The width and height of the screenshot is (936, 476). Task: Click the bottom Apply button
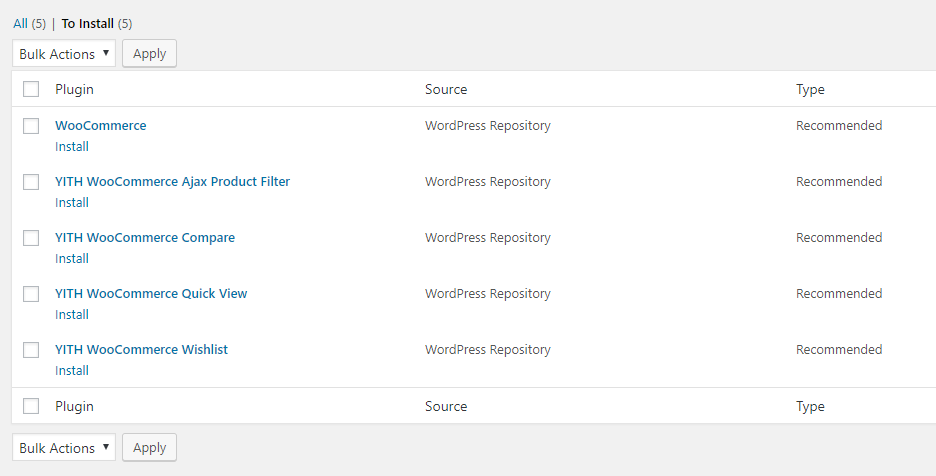click(x=149, y=448)
